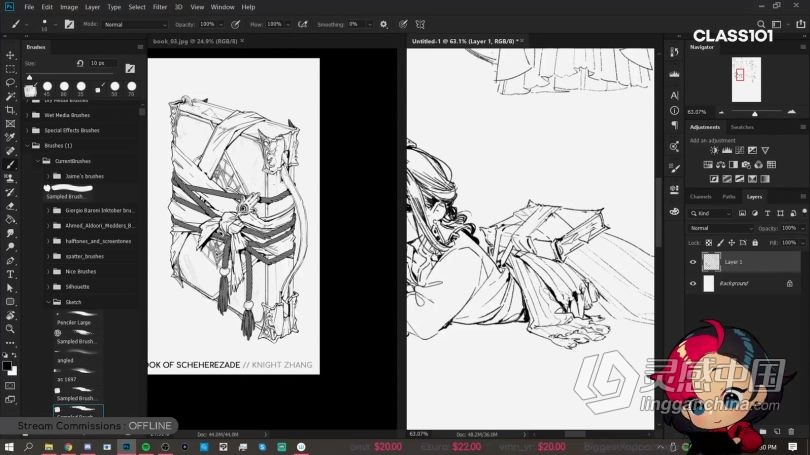
Task: Open the Info panel icon
Action: pos(674,111)
